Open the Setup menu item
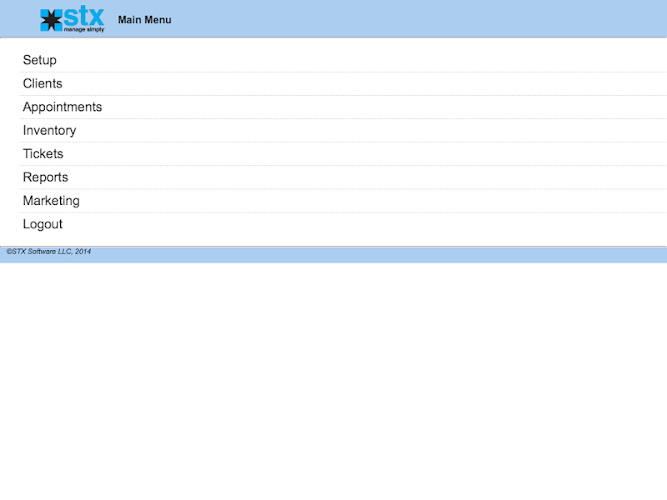The height and width of the screenshot is (500, 667). (343, 60)
